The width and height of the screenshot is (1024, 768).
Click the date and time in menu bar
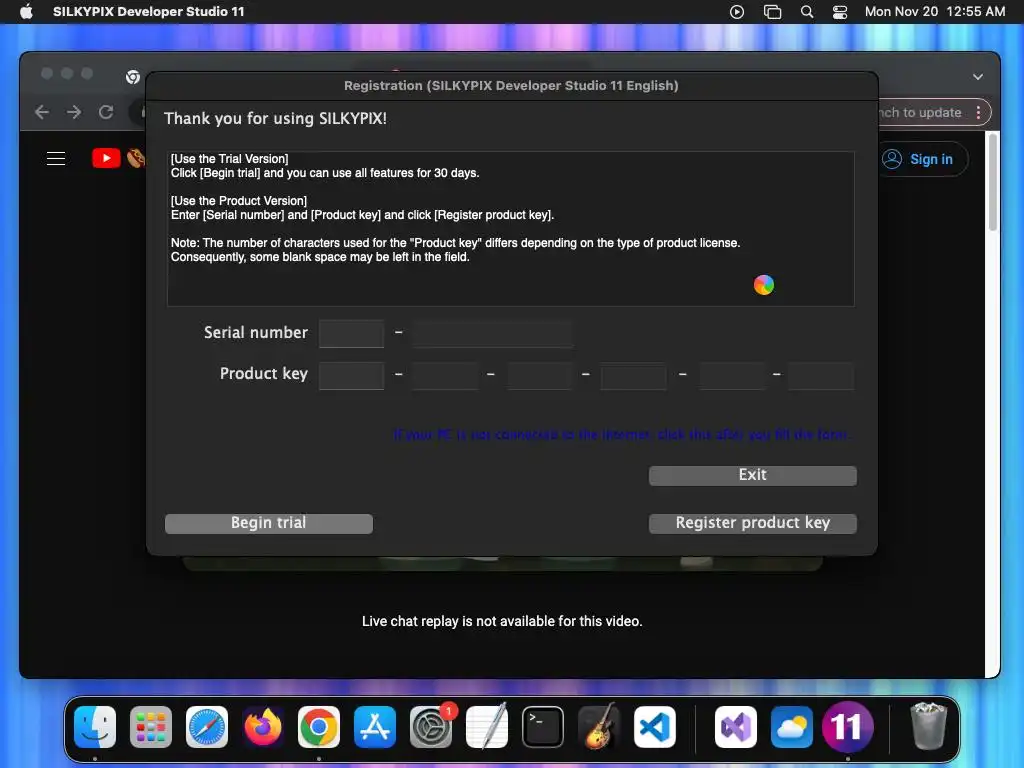(x=935, y=11)
